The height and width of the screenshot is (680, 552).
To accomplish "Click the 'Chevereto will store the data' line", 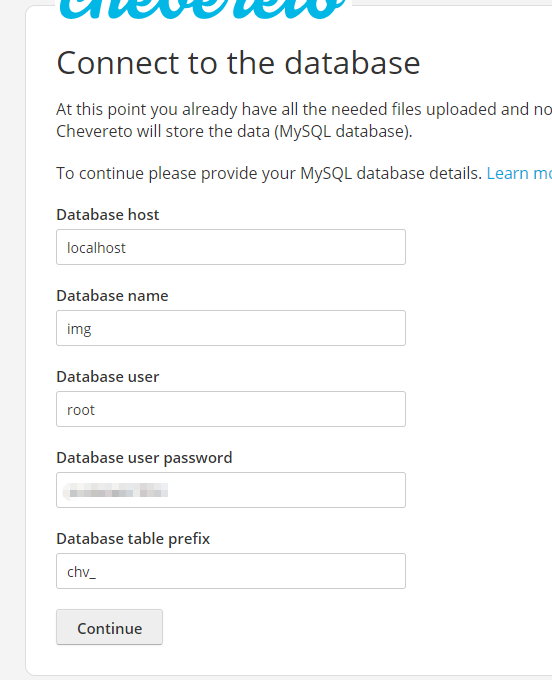I will click(x=234, y=131).
